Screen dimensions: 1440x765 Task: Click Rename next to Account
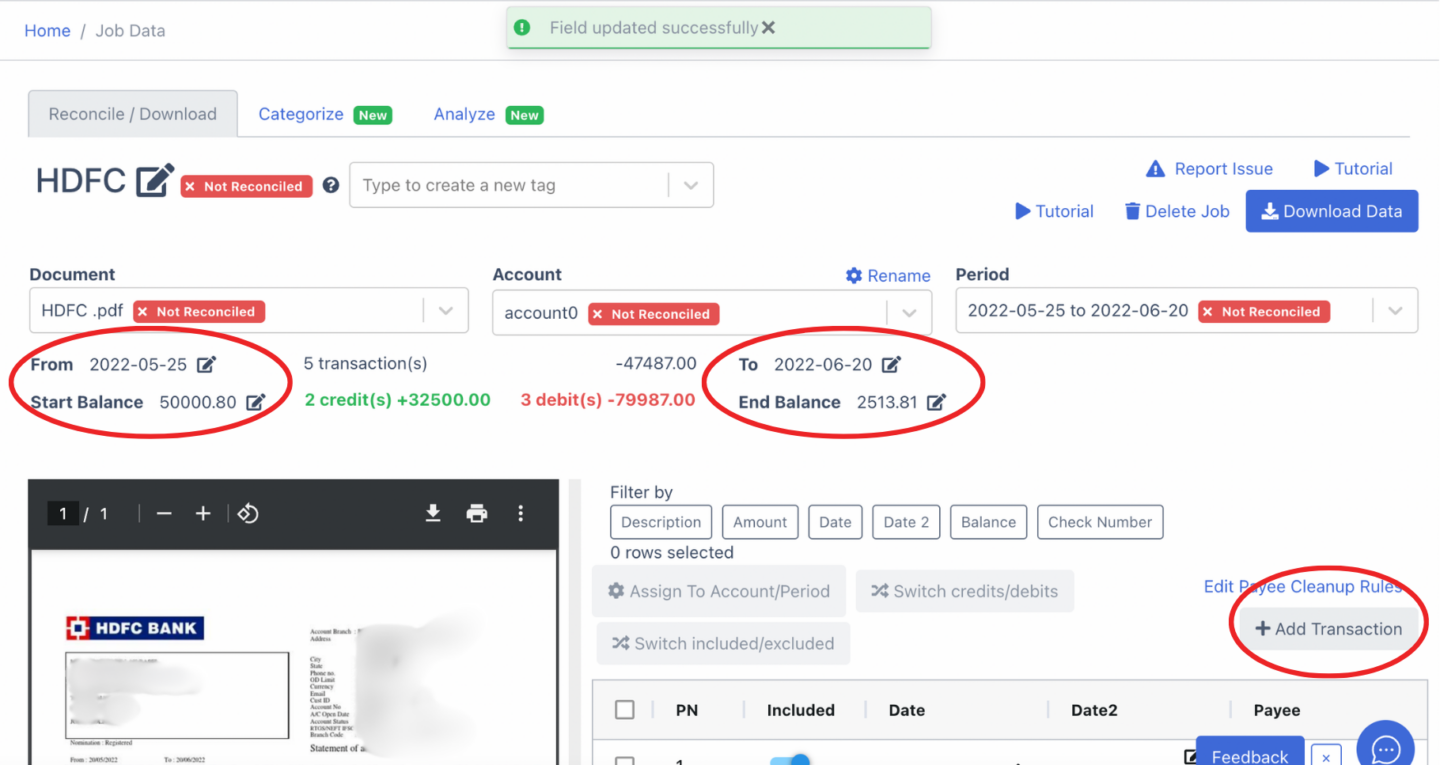click(888, 275)
